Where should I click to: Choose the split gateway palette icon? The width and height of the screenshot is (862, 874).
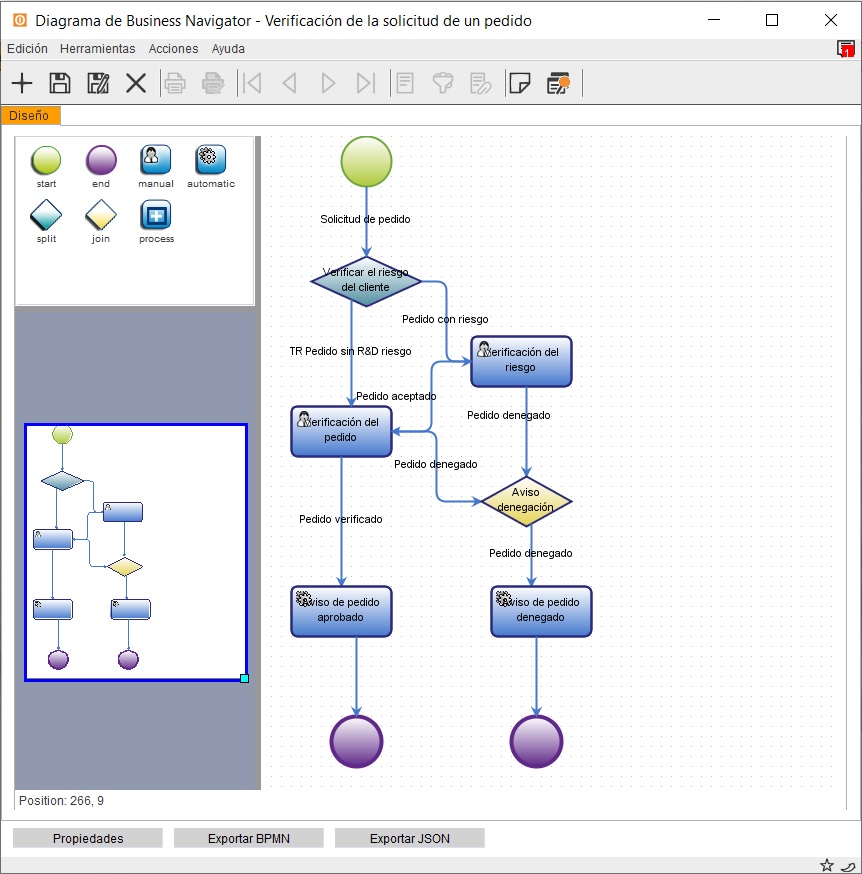[x=46, y=215]
